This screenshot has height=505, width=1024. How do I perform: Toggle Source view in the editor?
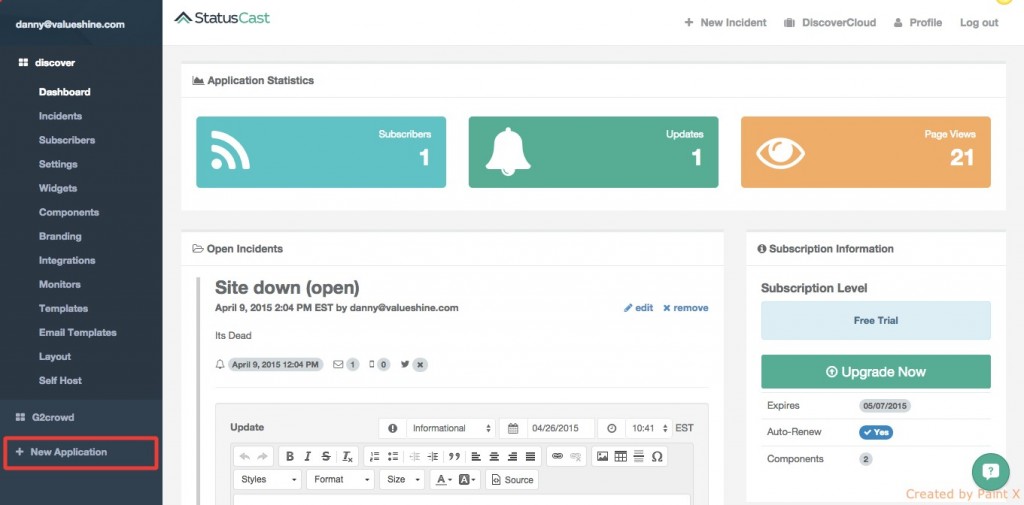(512, 480)
